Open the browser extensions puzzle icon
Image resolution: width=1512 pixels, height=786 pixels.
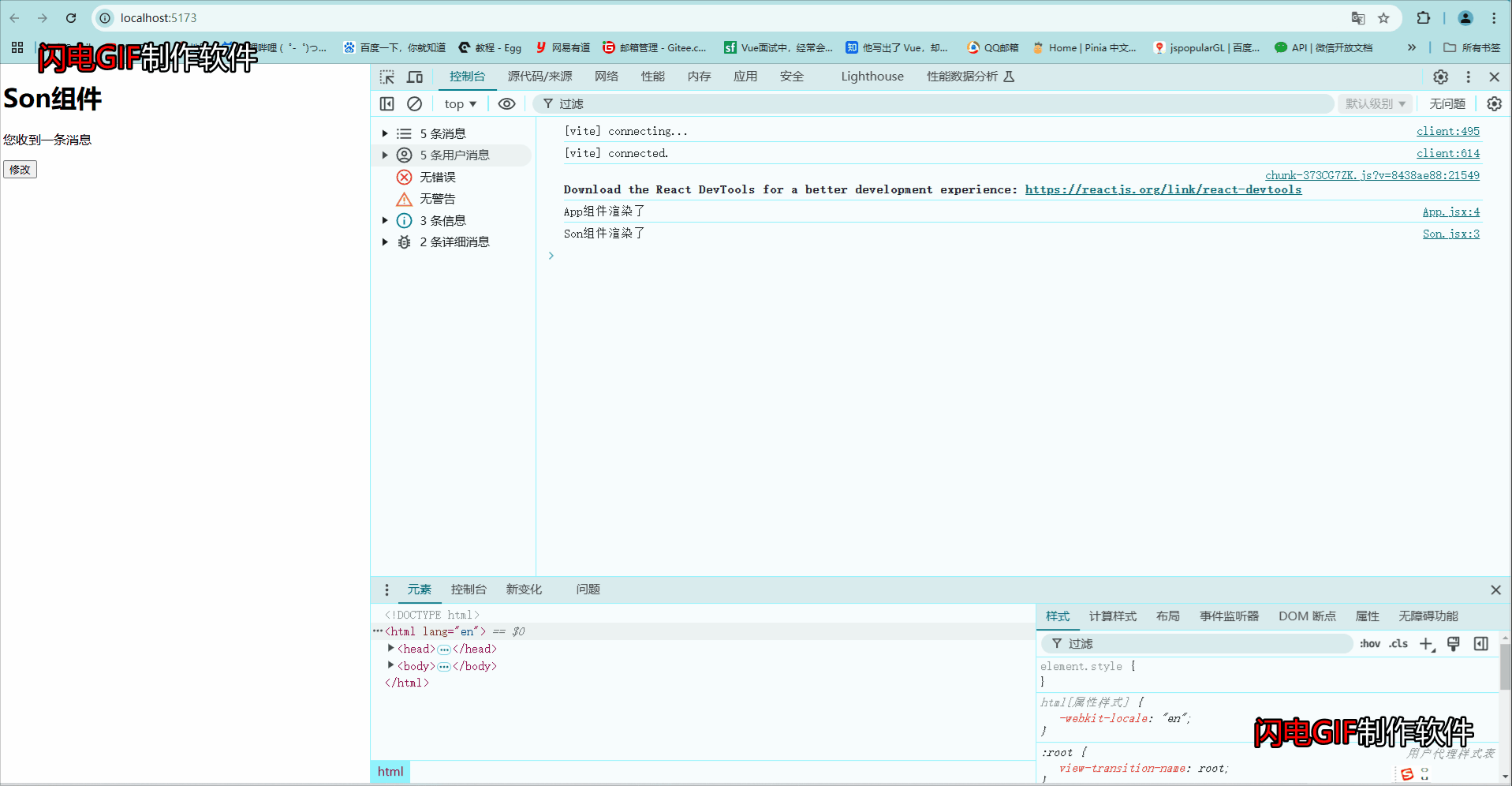(x=1423, y=17)
